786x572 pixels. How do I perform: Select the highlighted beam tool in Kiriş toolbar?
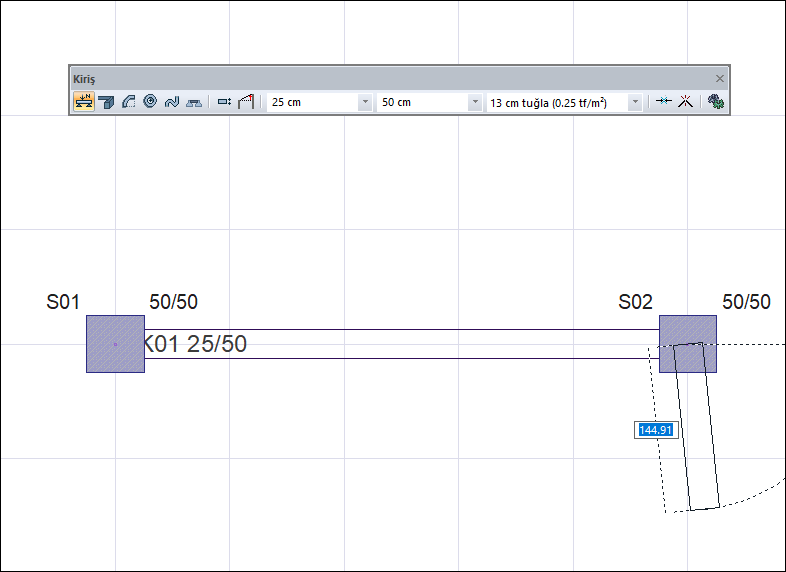(x=84, y=102)
